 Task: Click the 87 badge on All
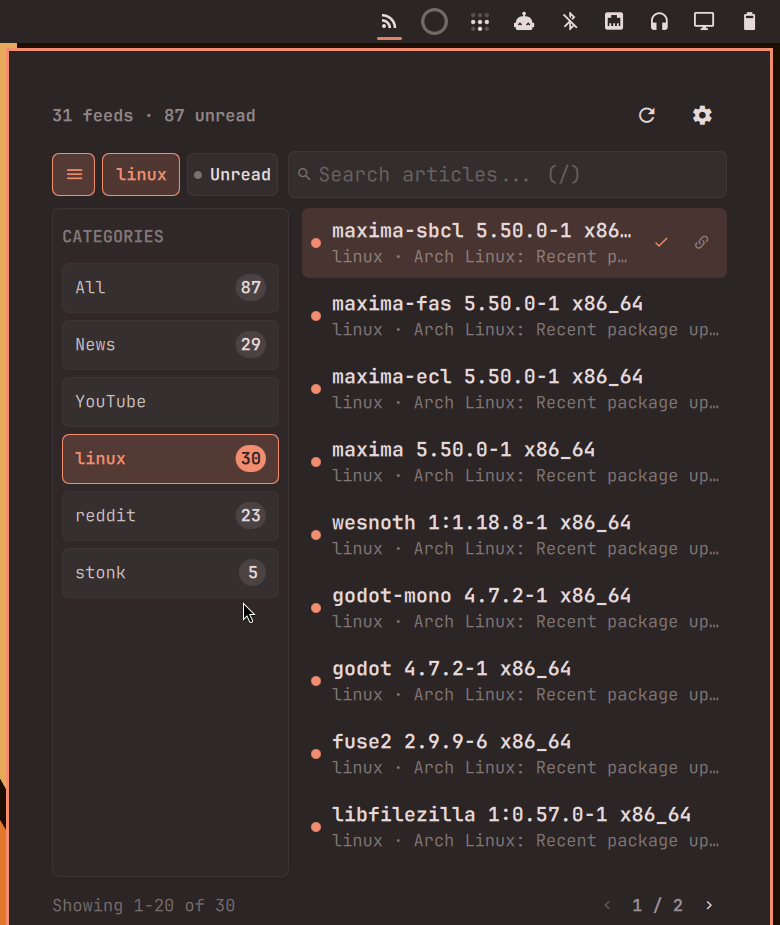point(251,288)
